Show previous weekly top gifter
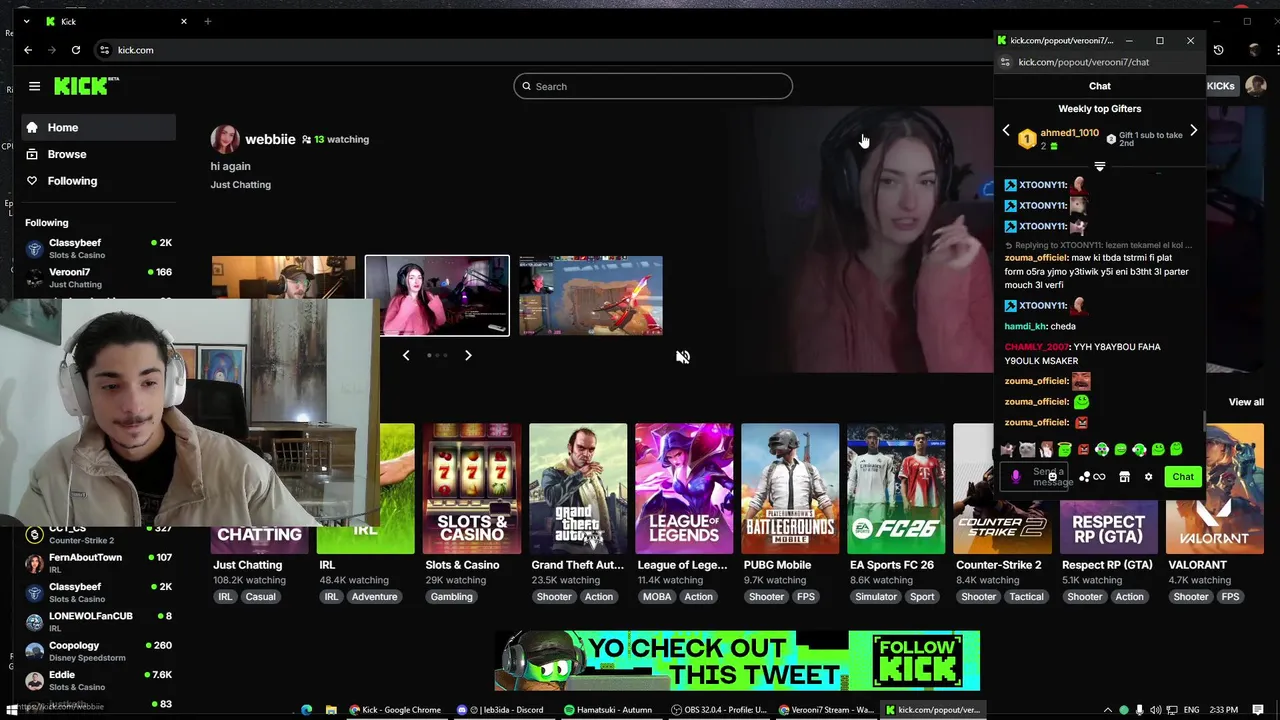The height and width of the screenshot is (720, 1280). (x=1006, y=131)
